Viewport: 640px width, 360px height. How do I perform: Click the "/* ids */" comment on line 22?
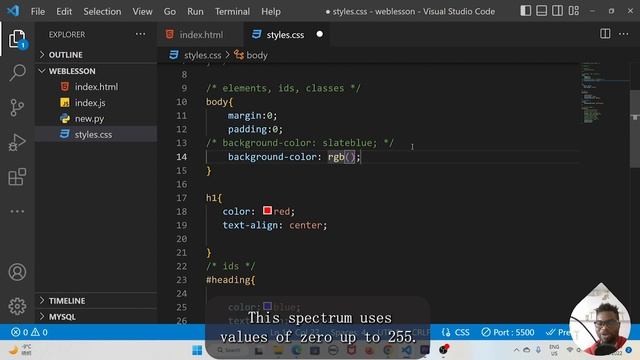[x=231, y=266]
